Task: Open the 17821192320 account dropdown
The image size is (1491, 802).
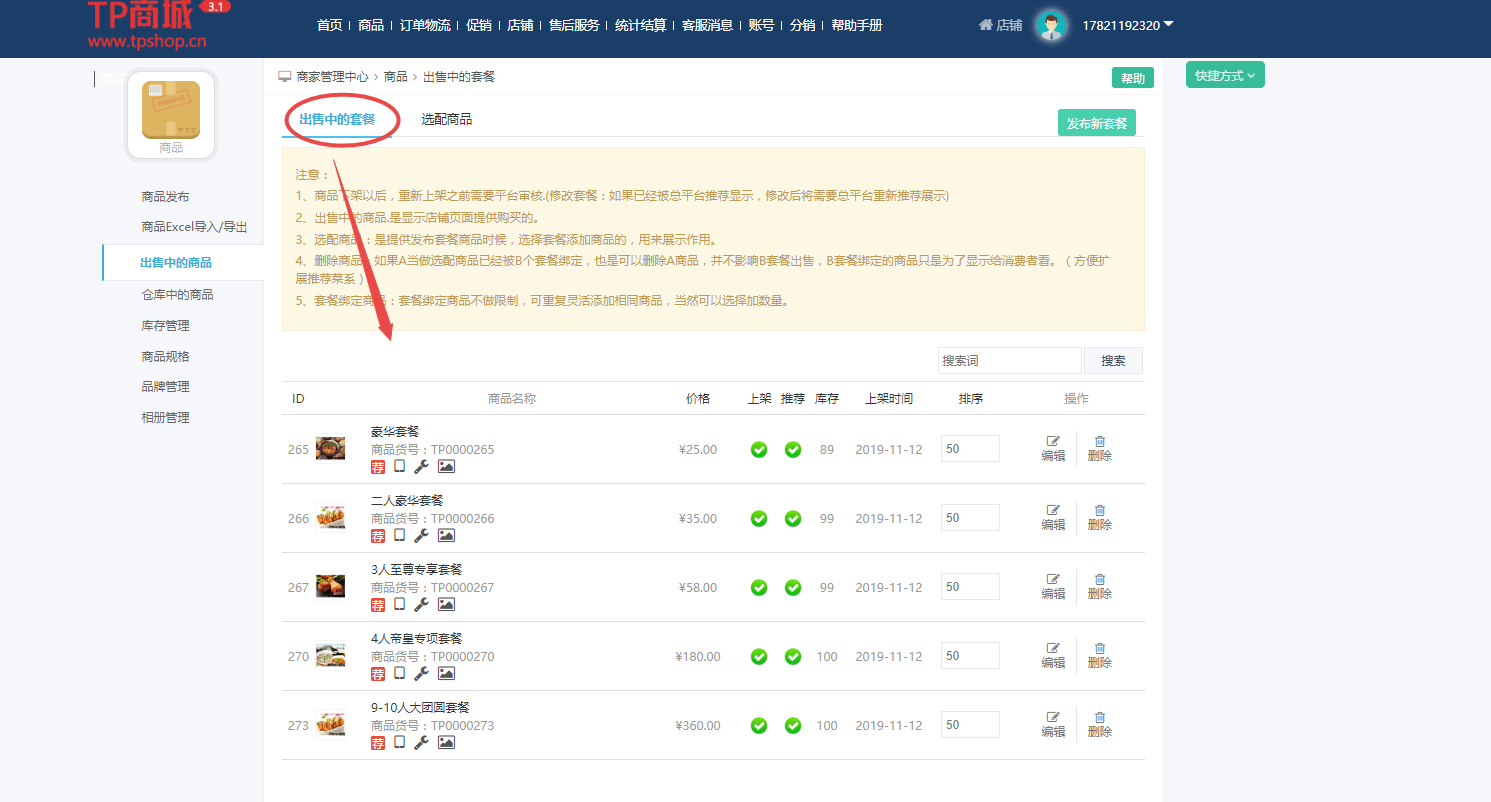Action: click(x=1127, y=25)
